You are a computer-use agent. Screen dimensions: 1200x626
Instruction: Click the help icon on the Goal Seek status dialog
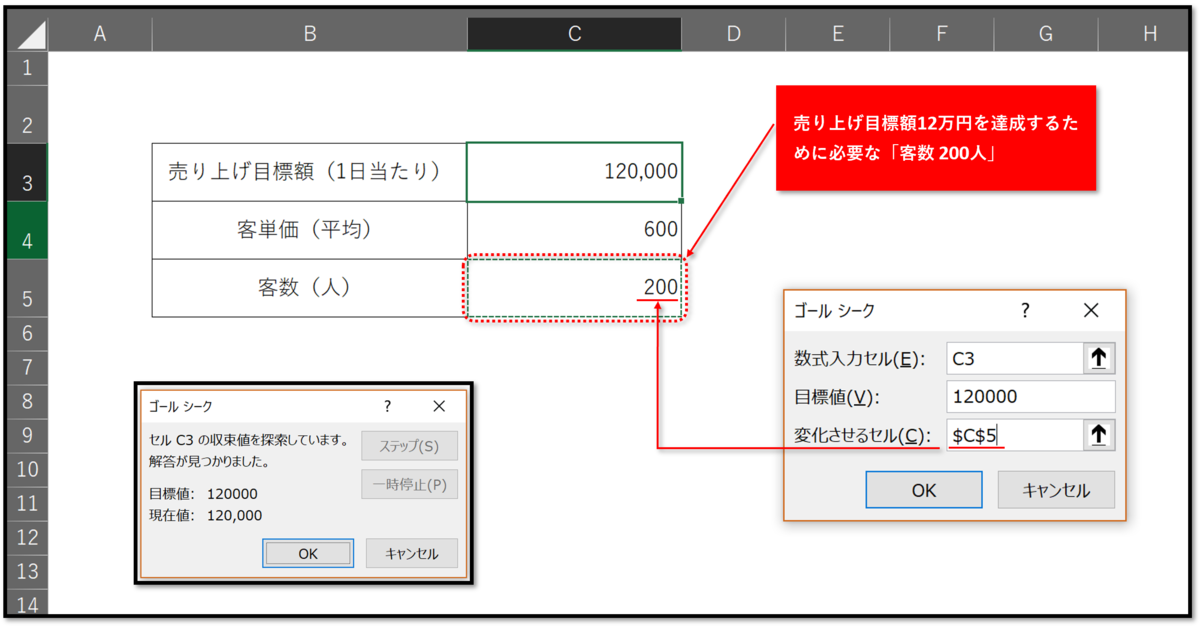(x=388, y=406)
